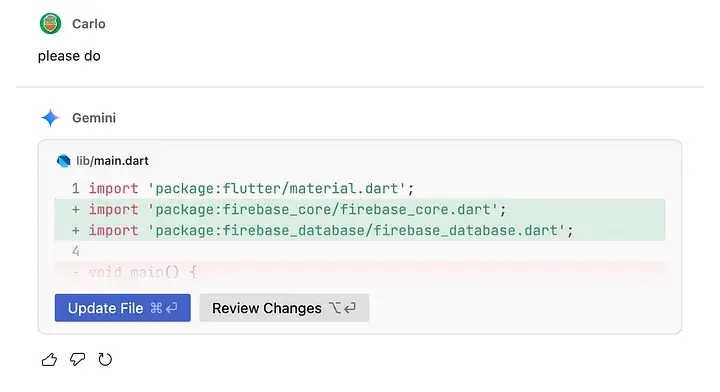Click the Gemini sparkle star icon
720x392 pixels.
pyautogui.click(x=51, y=118)
